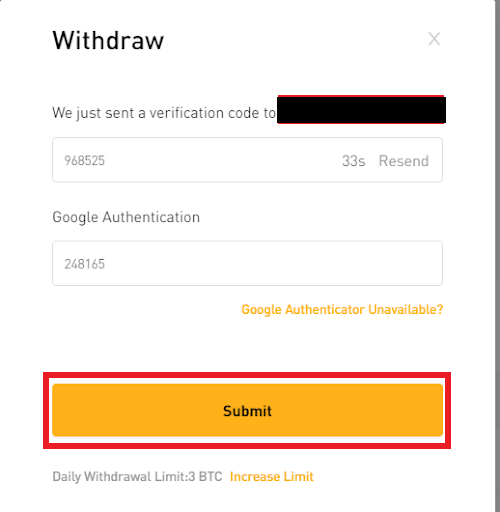This screenshot has width=500, height=512.
Task: Click the red outline around the Submit button
Action: [x=247, y=375]
